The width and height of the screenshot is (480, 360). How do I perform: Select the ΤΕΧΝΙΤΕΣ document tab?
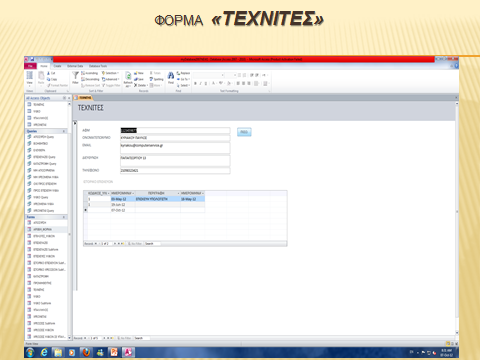pyautogui.click(x=83, y=98)
